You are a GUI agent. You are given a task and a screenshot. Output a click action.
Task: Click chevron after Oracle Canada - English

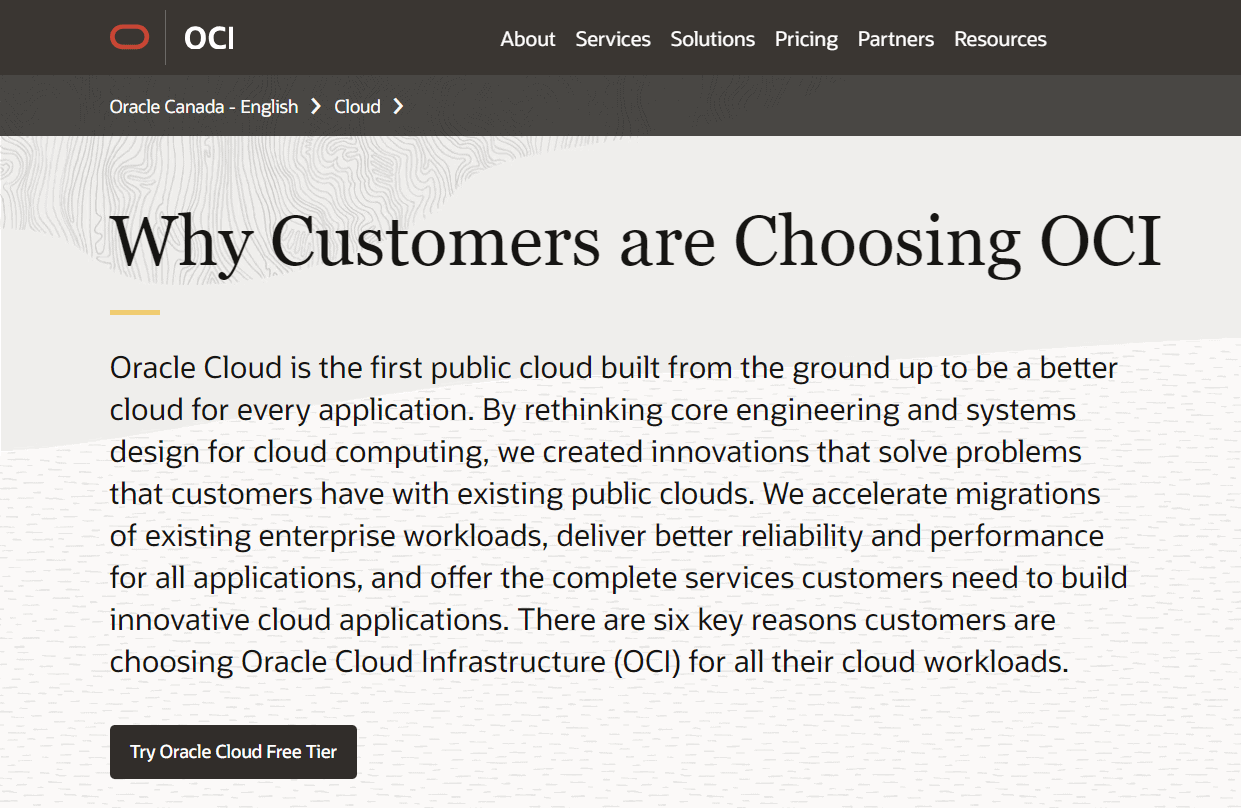pos(315,106)
